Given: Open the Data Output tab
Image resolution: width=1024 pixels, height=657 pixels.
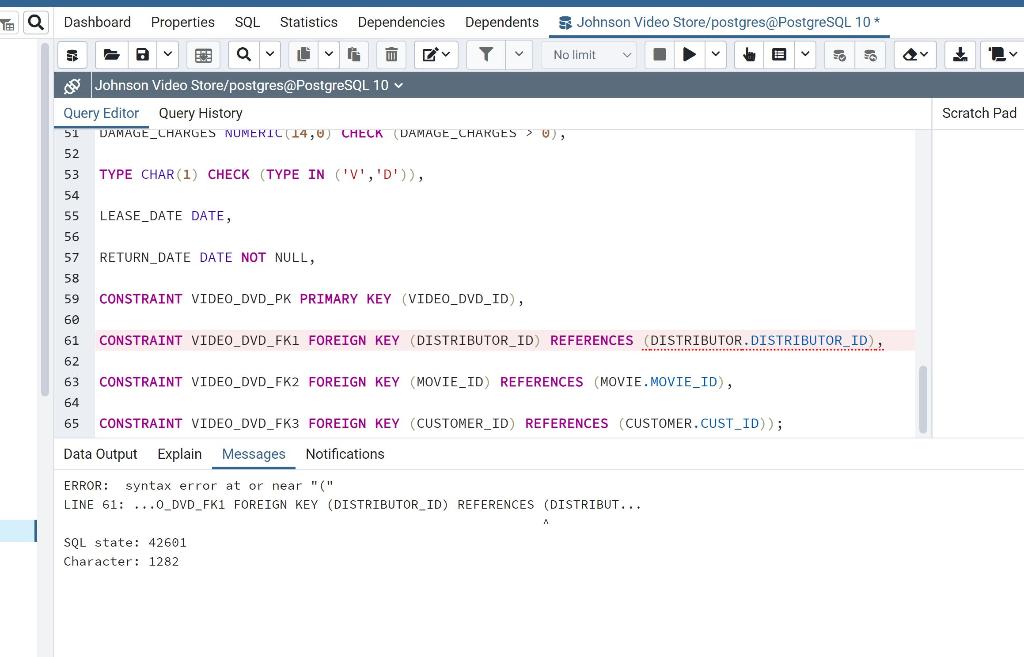Looking at the screenshot, I should pos(100,454).
